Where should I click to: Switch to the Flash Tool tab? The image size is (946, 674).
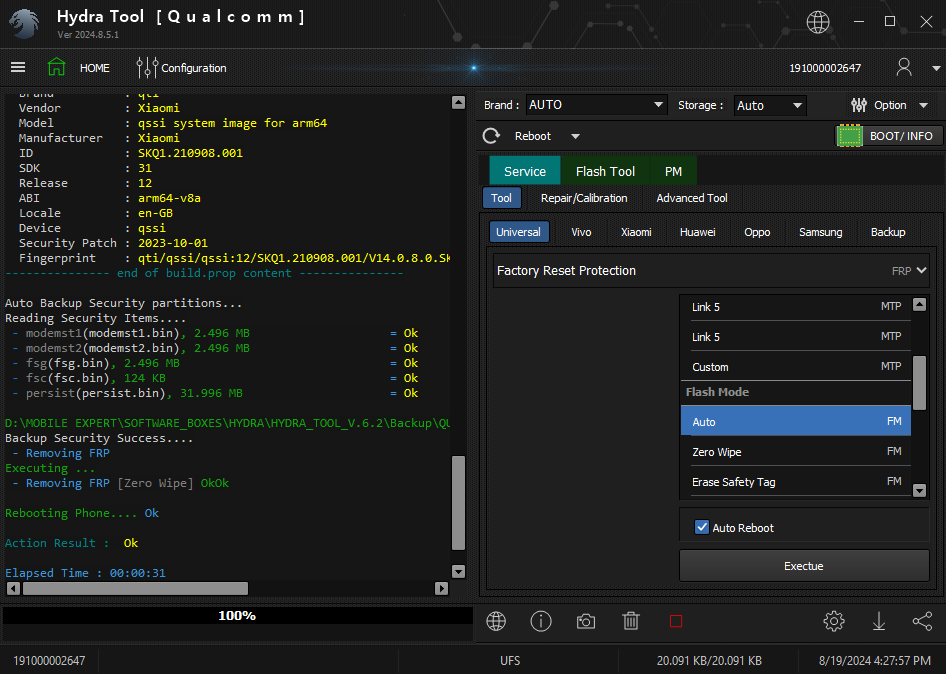coord(605,171)
